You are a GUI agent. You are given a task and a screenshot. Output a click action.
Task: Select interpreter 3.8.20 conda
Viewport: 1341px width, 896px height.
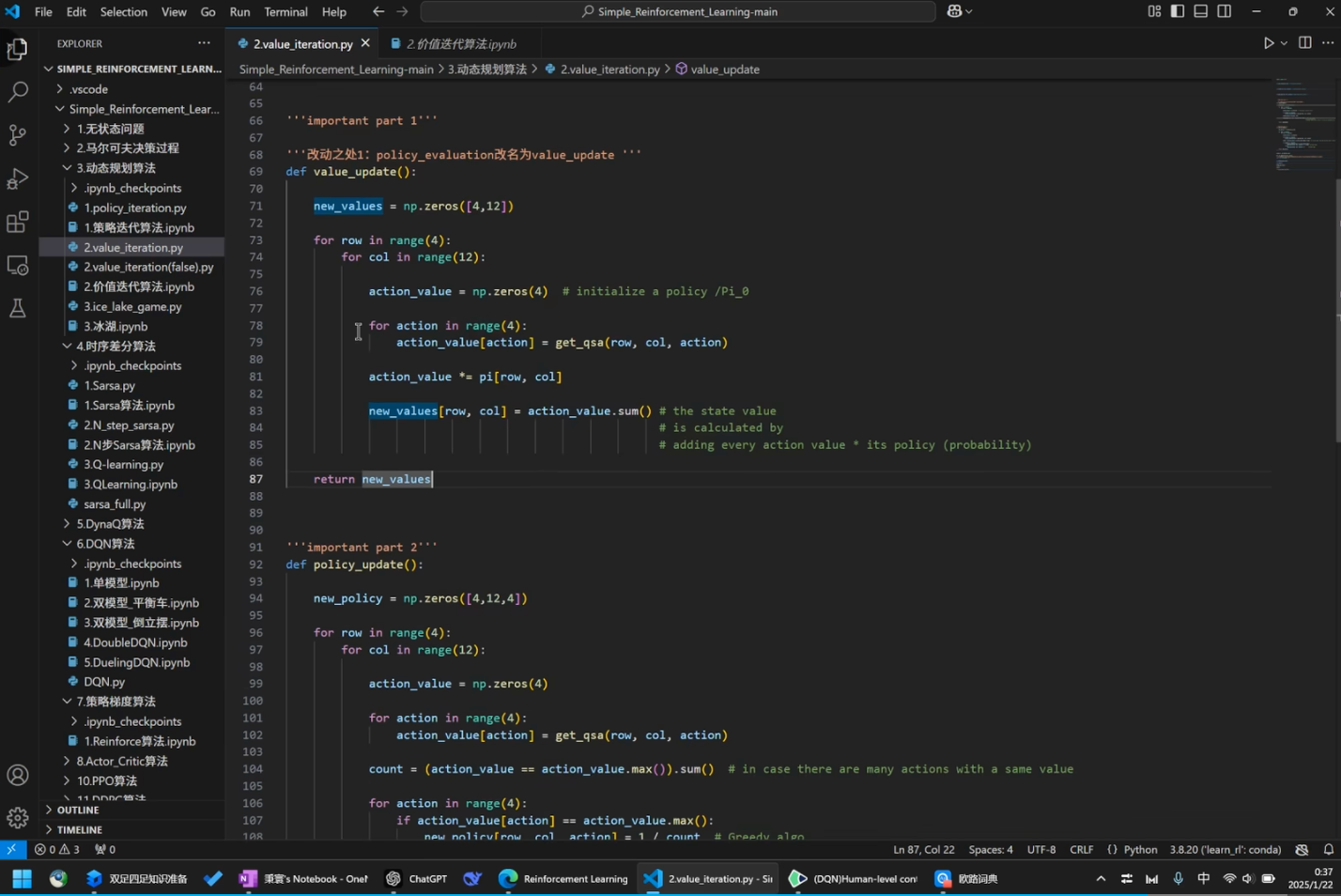1225,849
